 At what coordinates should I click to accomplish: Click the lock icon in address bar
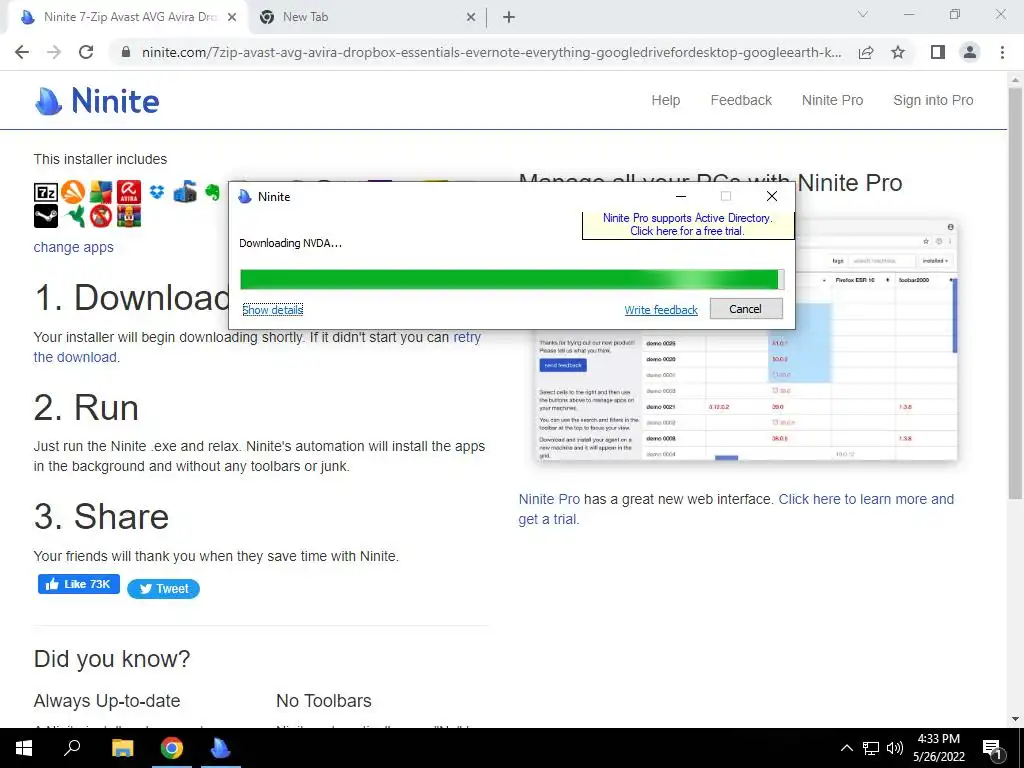[x=126, y=52]
